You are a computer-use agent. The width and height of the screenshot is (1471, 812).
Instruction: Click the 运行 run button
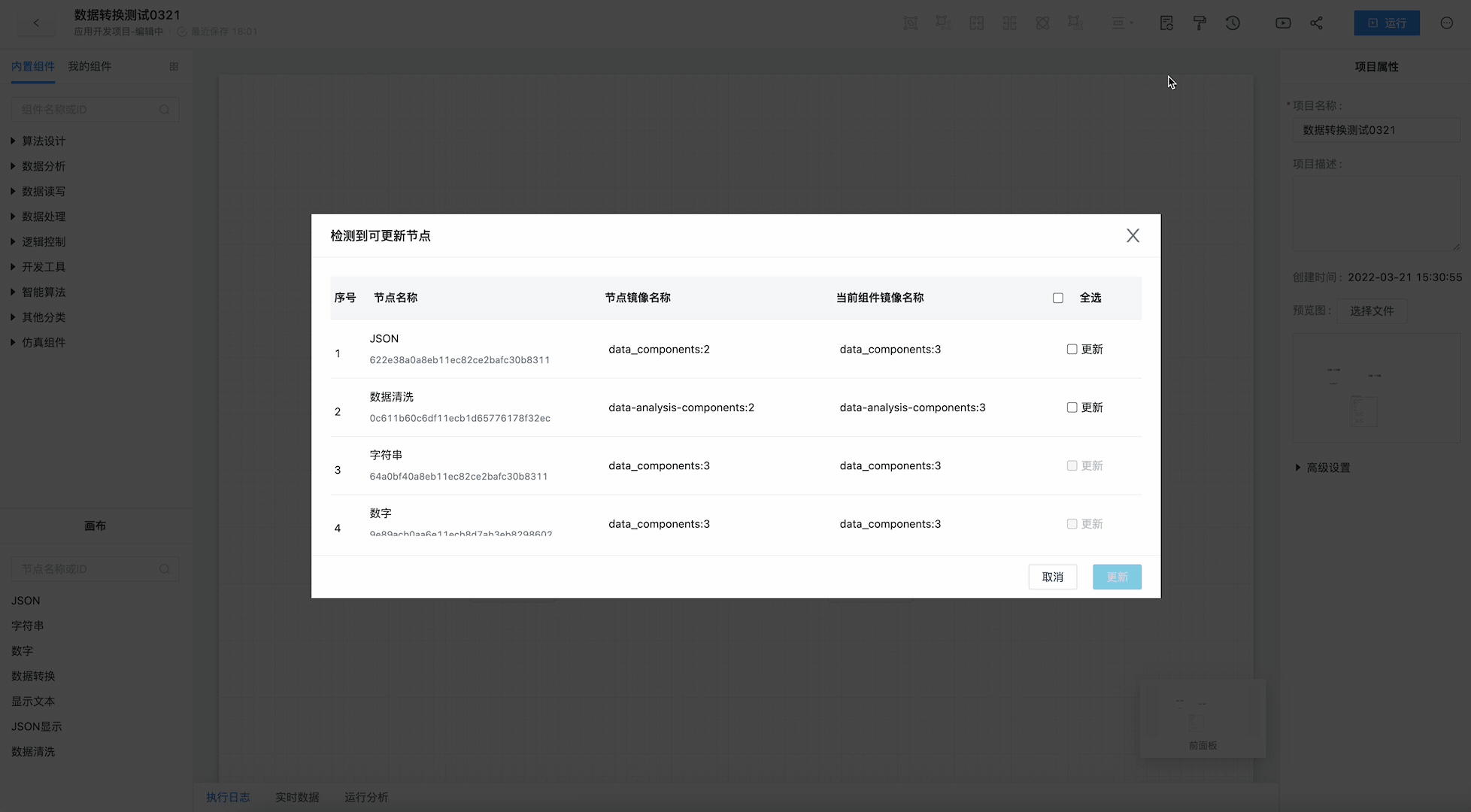(x=1387, y=23)
